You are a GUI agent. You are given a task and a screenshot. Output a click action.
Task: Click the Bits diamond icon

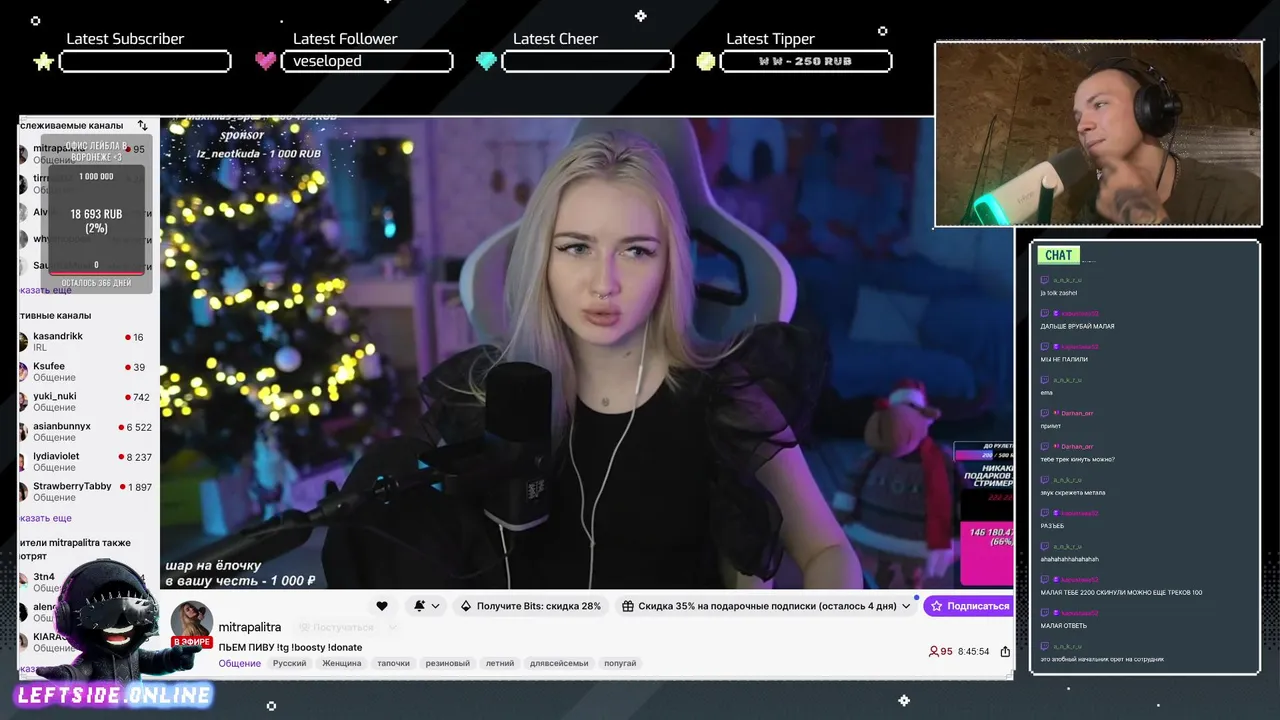coord(466,606)
